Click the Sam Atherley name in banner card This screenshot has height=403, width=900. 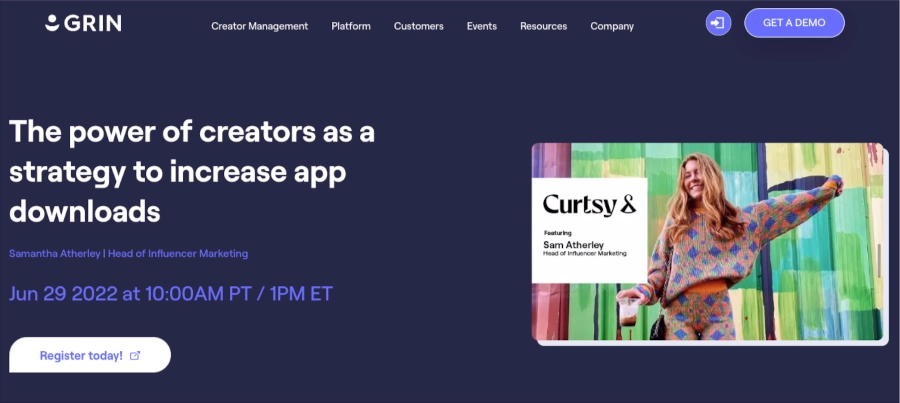point(573,245)
